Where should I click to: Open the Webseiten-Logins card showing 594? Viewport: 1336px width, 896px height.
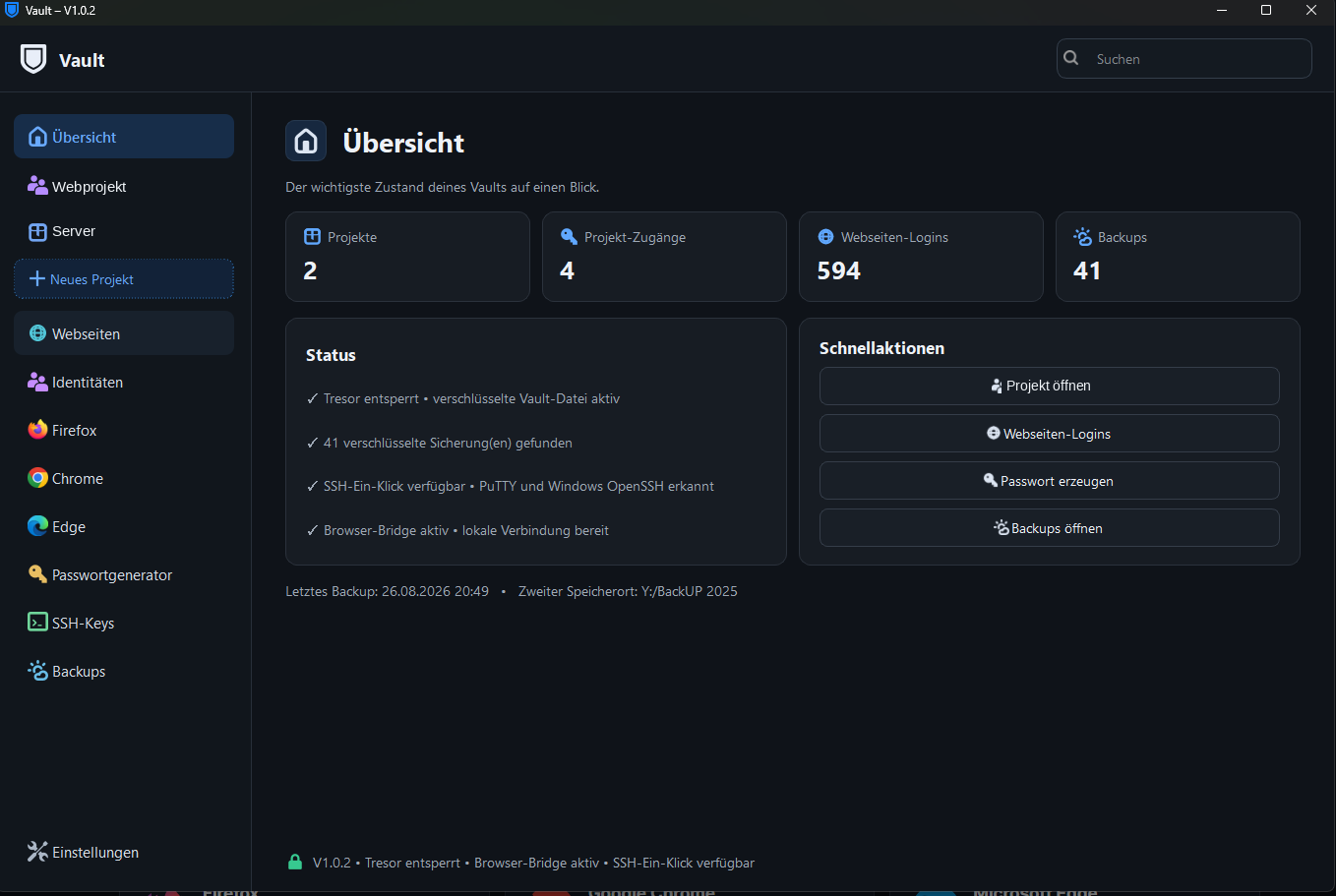point(921,257)
